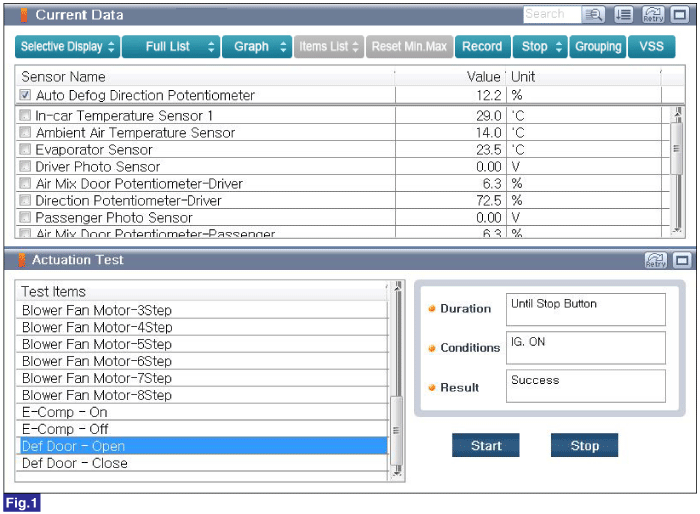Viewport: 700px width, 514px height.
Task: Check the Evaporator Sensor checkbox
Action: pos(25,149)
